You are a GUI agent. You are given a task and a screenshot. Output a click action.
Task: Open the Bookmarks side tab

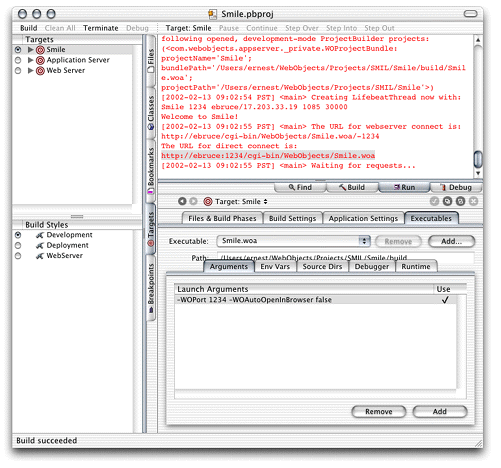151,169
